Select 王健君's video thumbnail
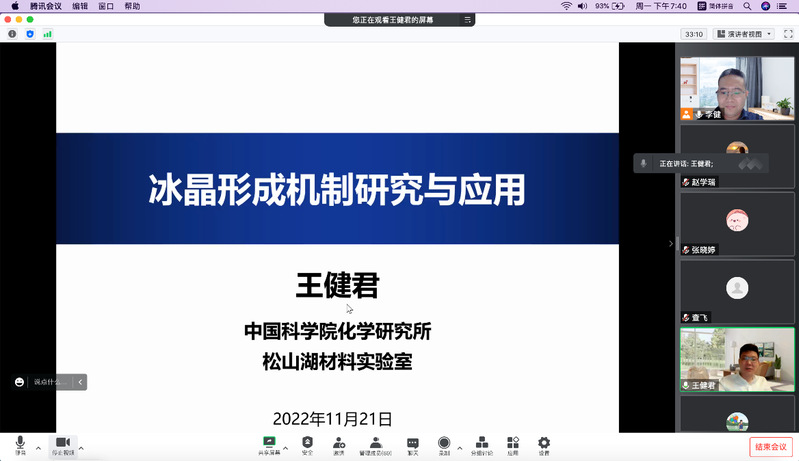This screenshot has width=799, height=461. [737, 360]
